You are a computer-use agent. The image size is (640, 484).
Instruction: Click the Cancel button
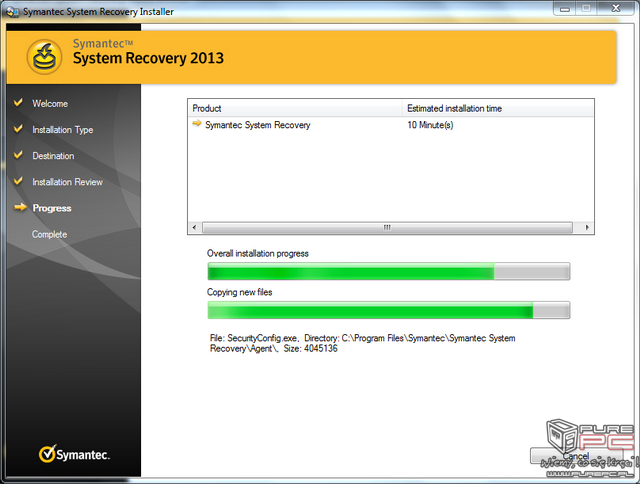[x=576, y=456]
